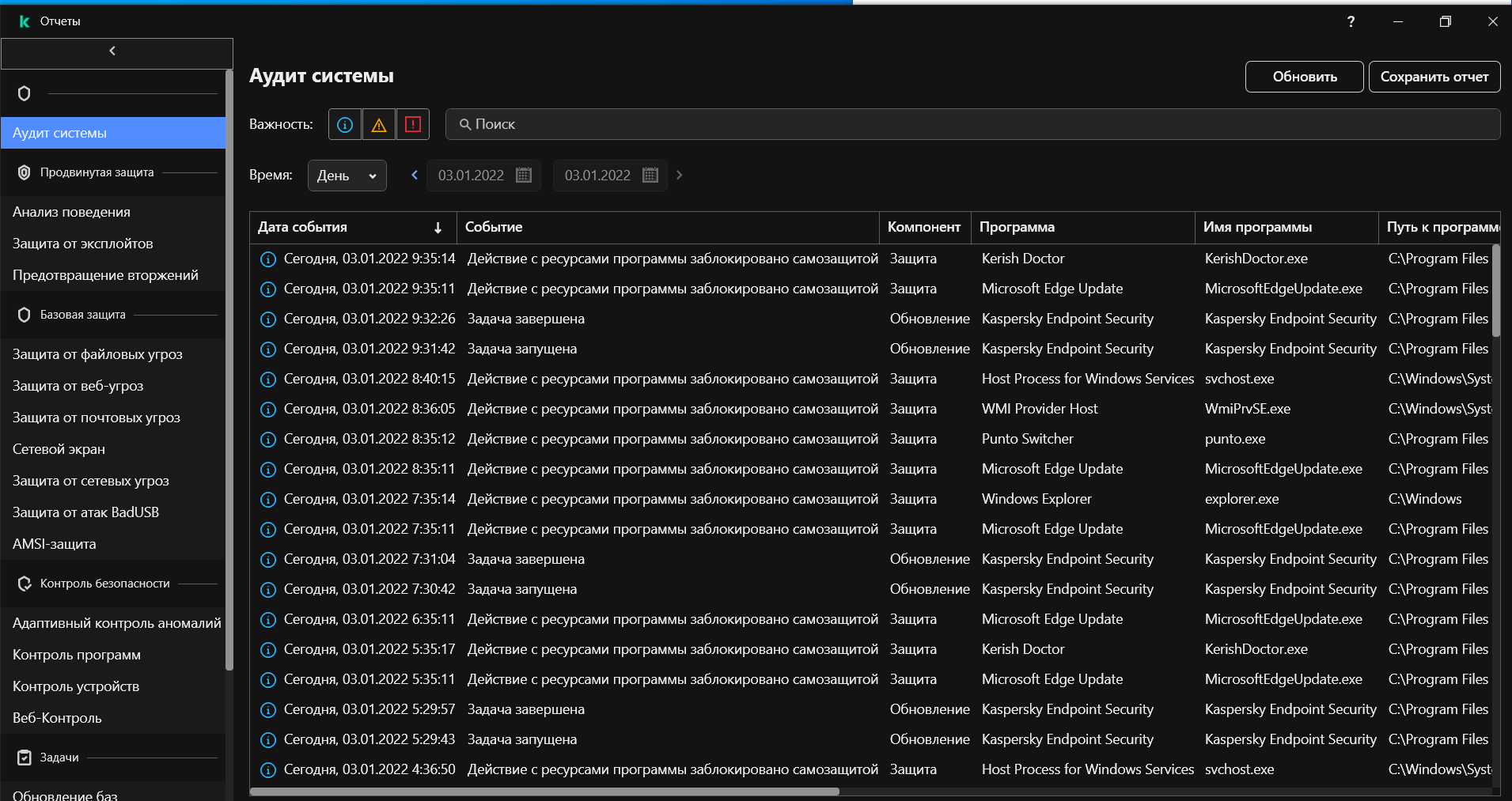Click the table horizontal scrollbar

coord(544,792)
